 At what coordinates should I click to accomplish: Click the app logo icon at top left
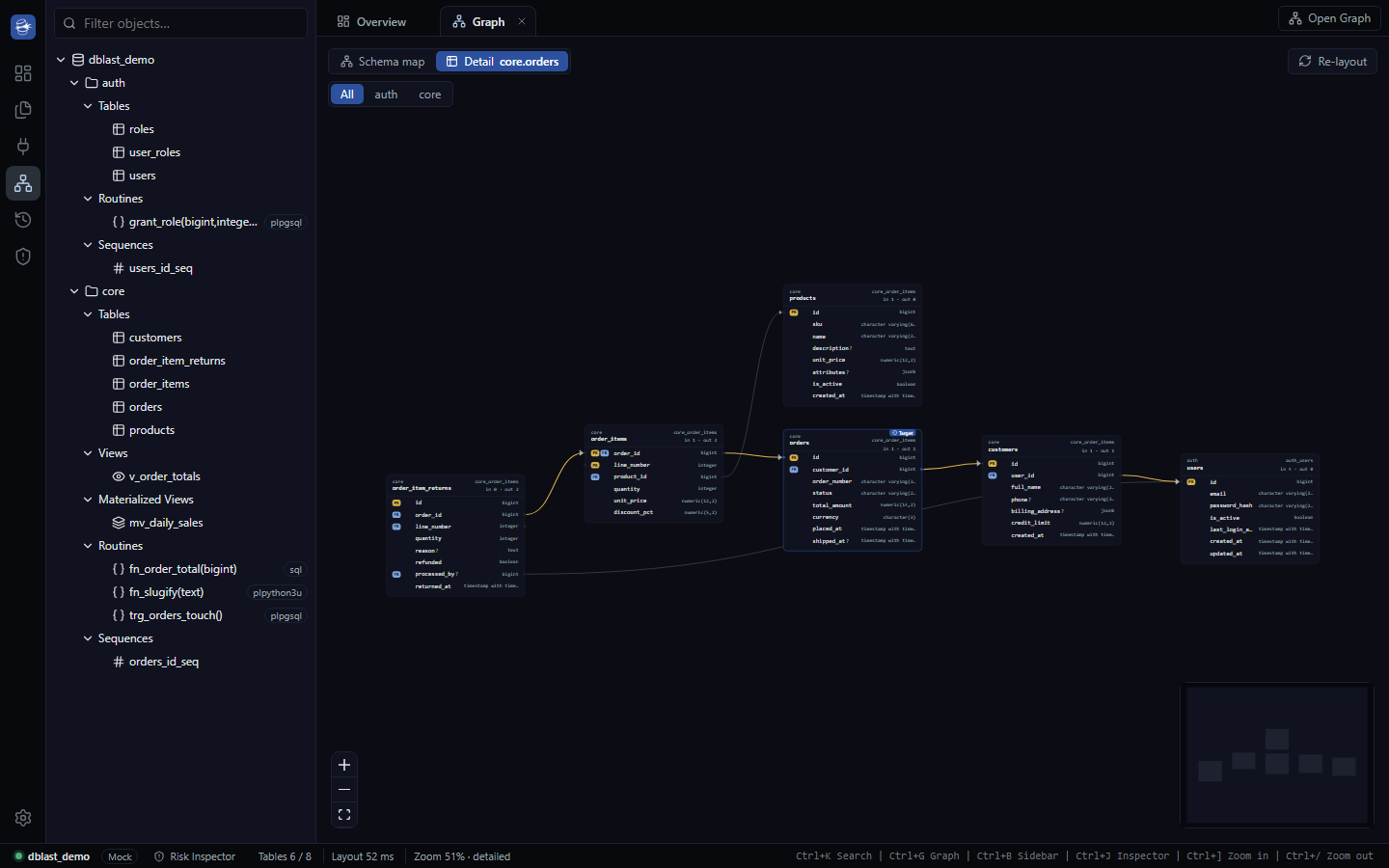23,27
